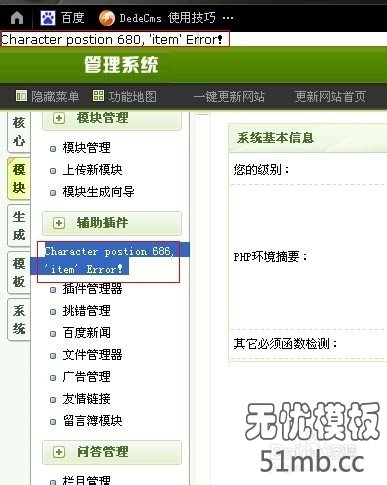Switch to the 模板 side tab
The height and width of the screenshot is (485, 387).
point(19,273)
